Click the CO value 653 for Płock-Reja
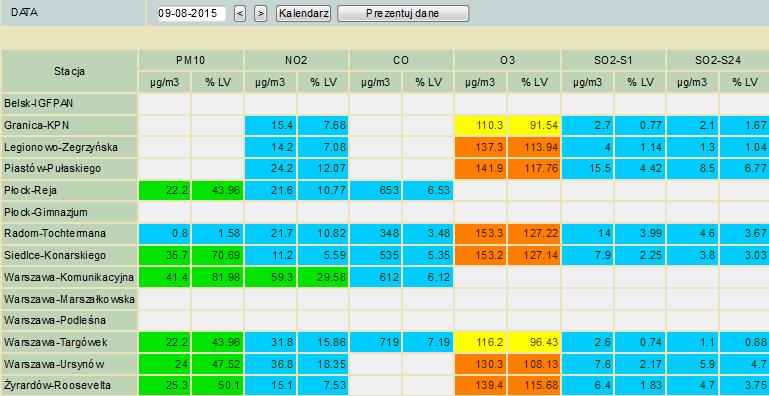 [376, 190]
